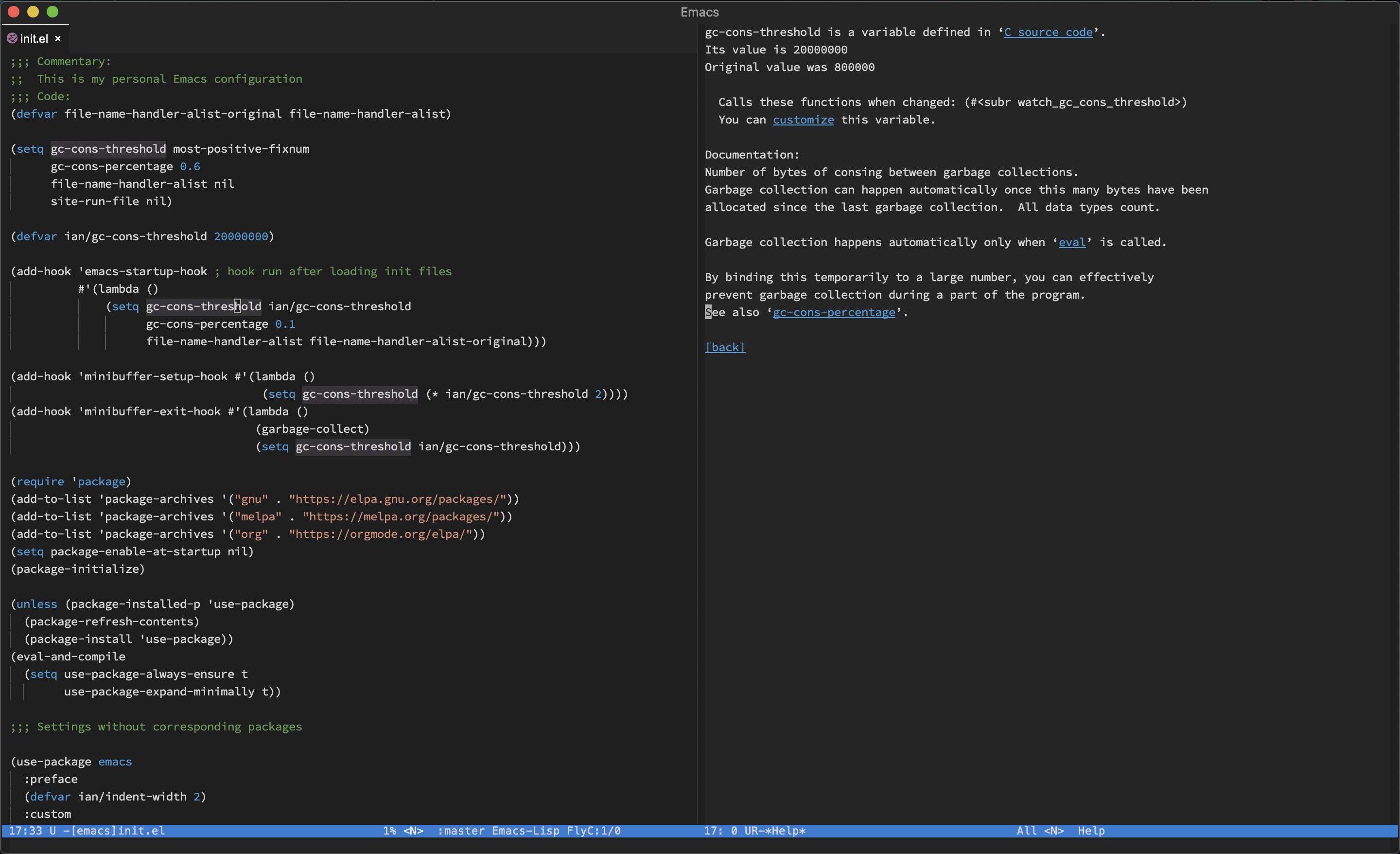
Task: Open the C source code link
Action: pos(1048,32)
